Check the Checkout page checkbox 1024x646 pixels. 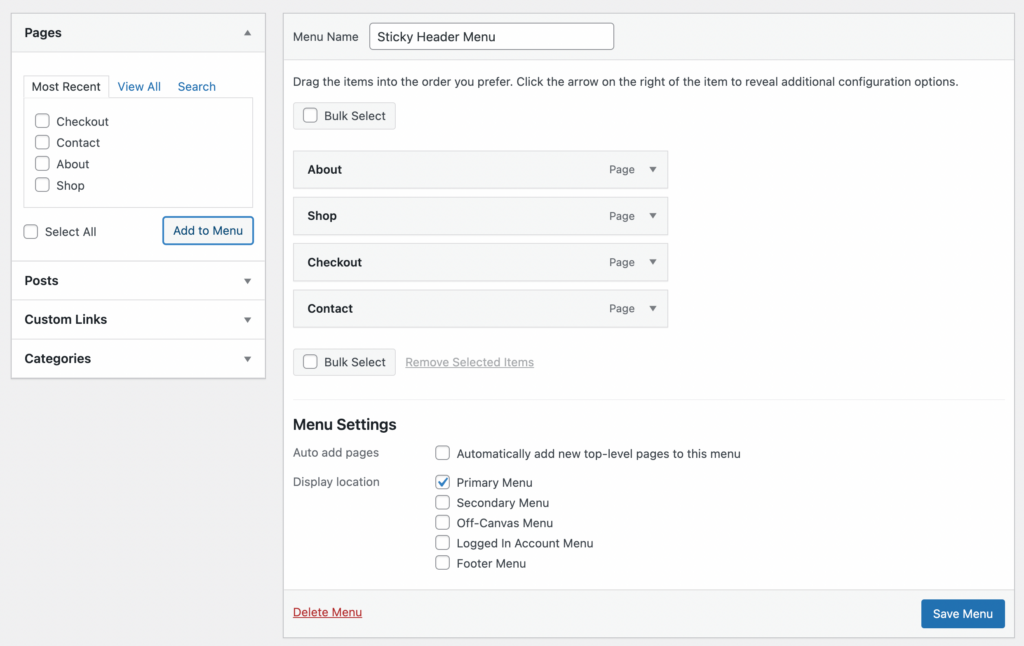coord(42,120)
